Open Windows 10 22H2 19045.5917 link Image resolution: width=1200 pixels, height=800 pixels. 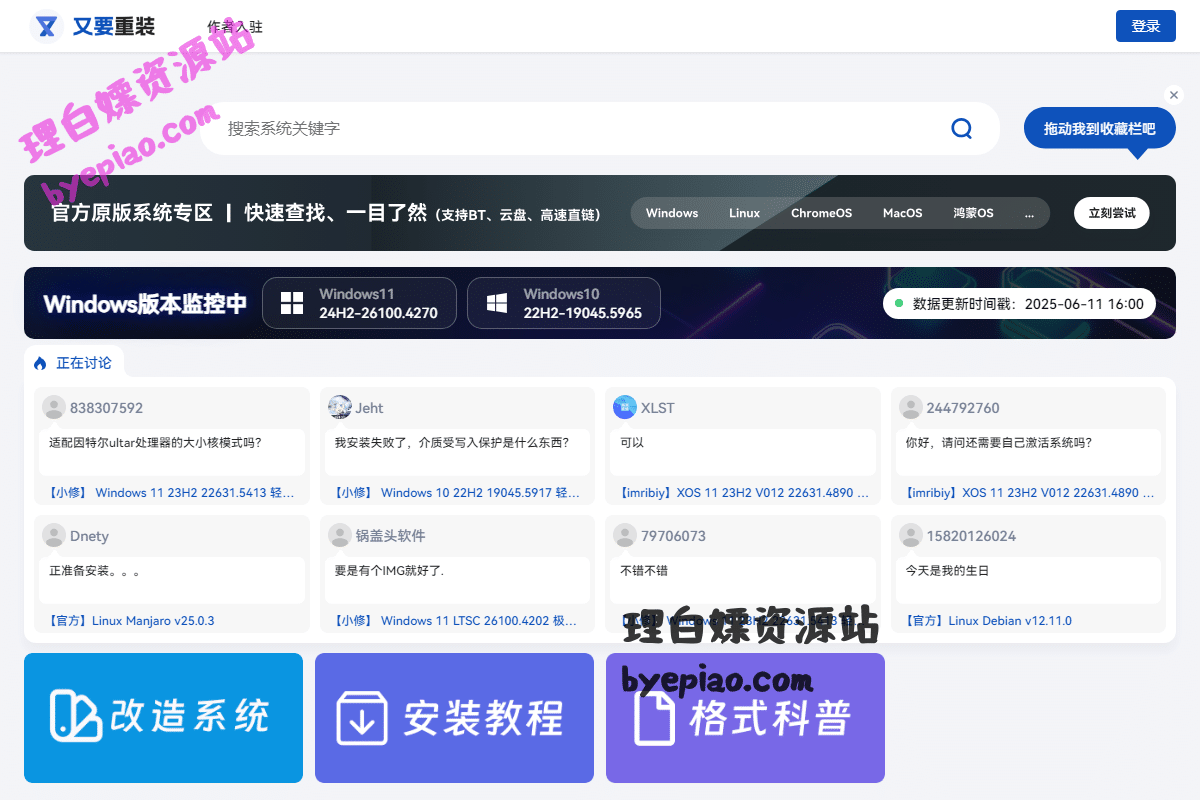457,492
